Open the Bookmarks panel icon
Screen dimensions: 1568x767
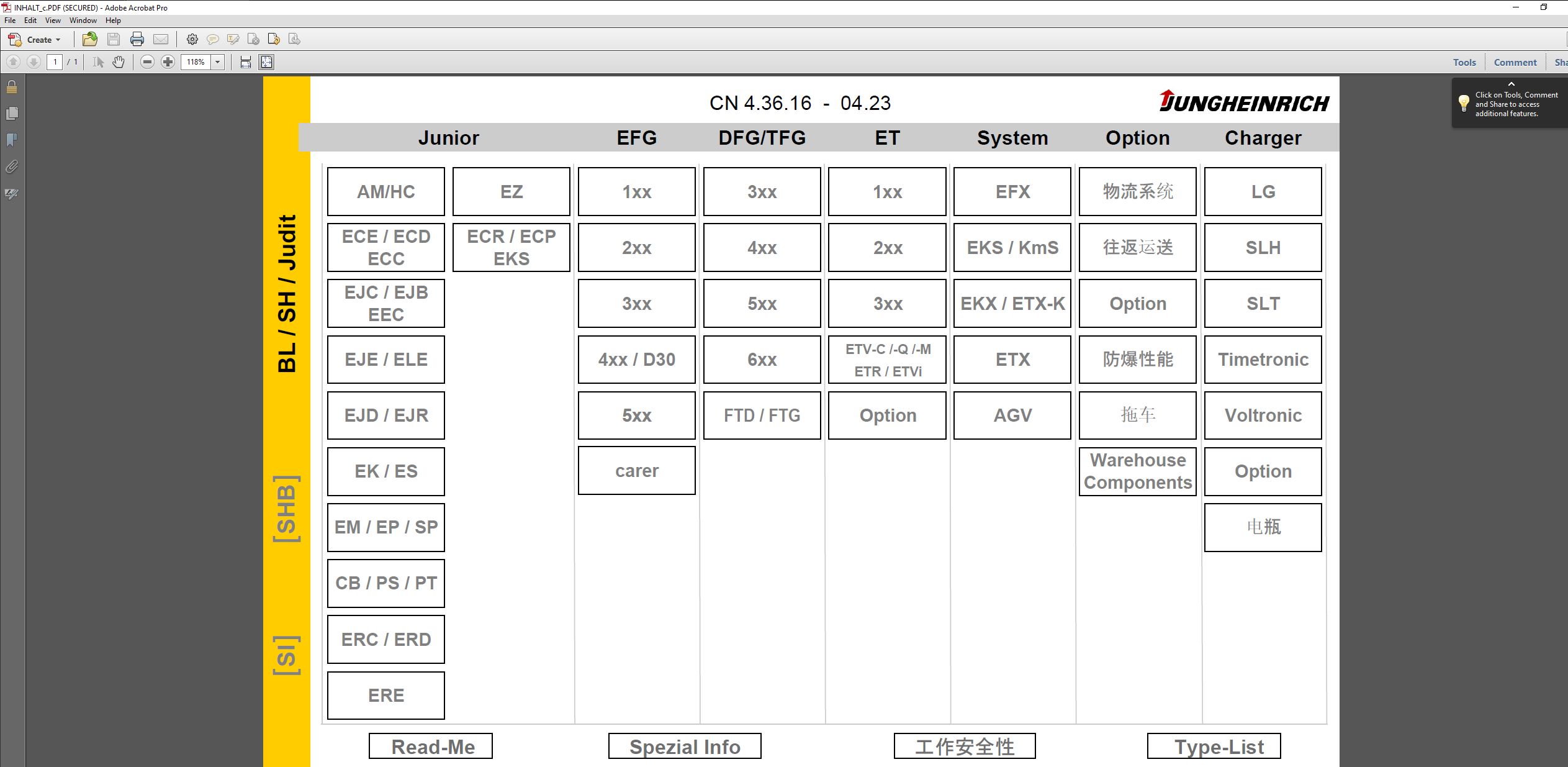[x=12, y=140]
